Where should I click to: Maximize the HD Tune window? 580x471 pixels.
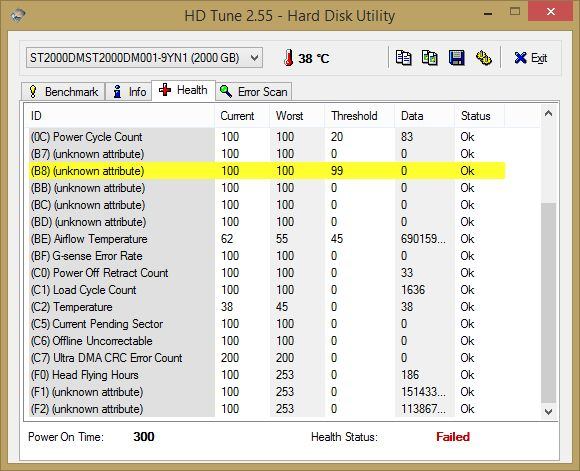[x=515, y=12]
